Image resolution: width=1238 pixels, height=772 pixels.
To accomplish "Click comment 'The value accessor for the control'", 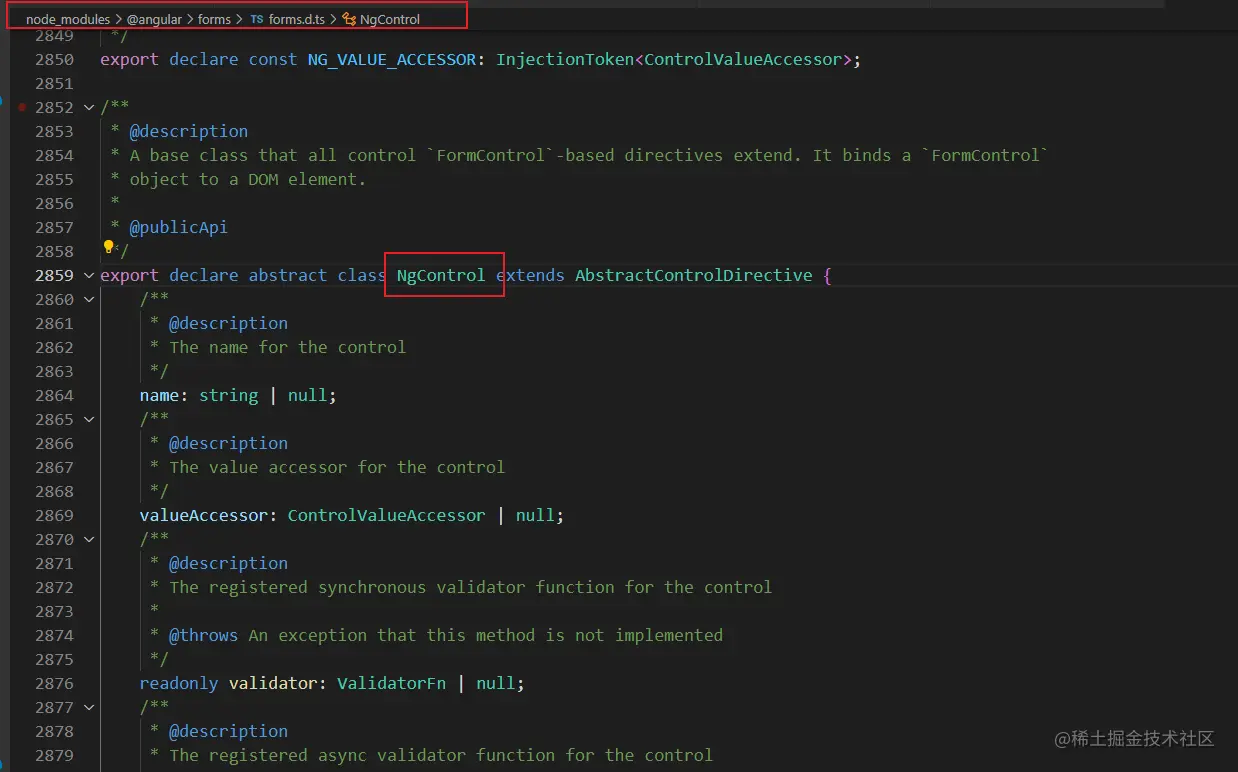I will point(337,467).
